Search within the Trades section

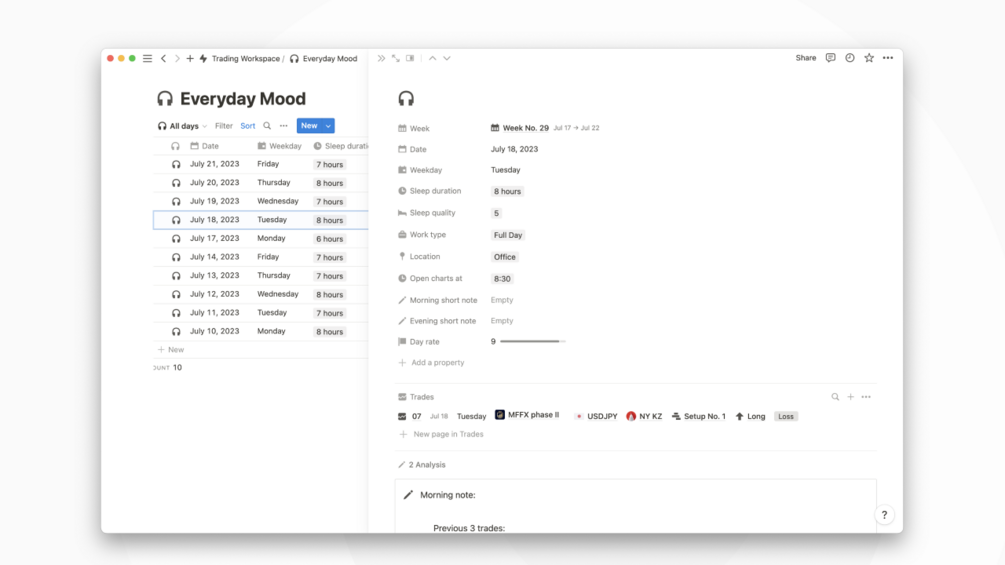835,397
